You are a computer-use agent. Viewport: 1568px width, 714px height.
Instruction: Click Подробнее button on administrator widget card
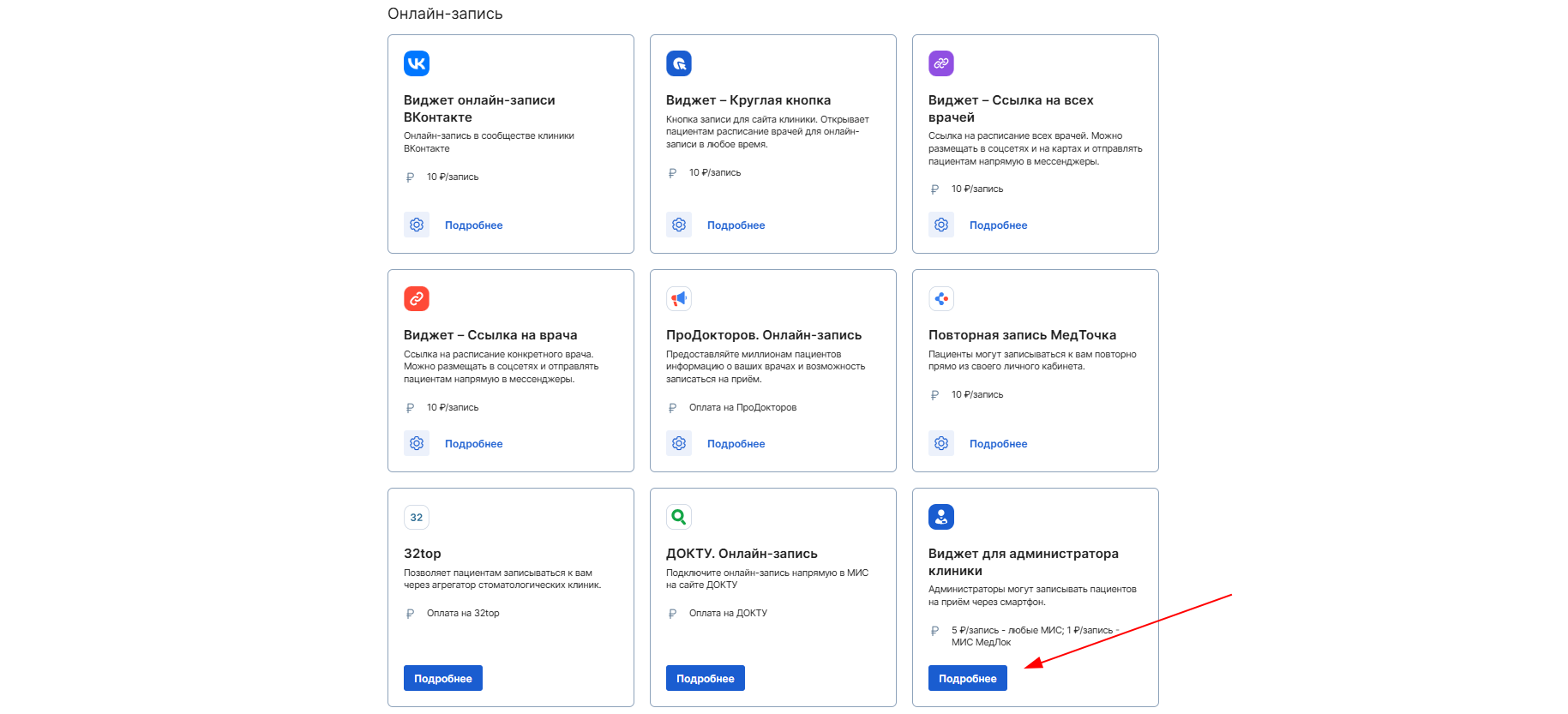[x=968, y=678]
